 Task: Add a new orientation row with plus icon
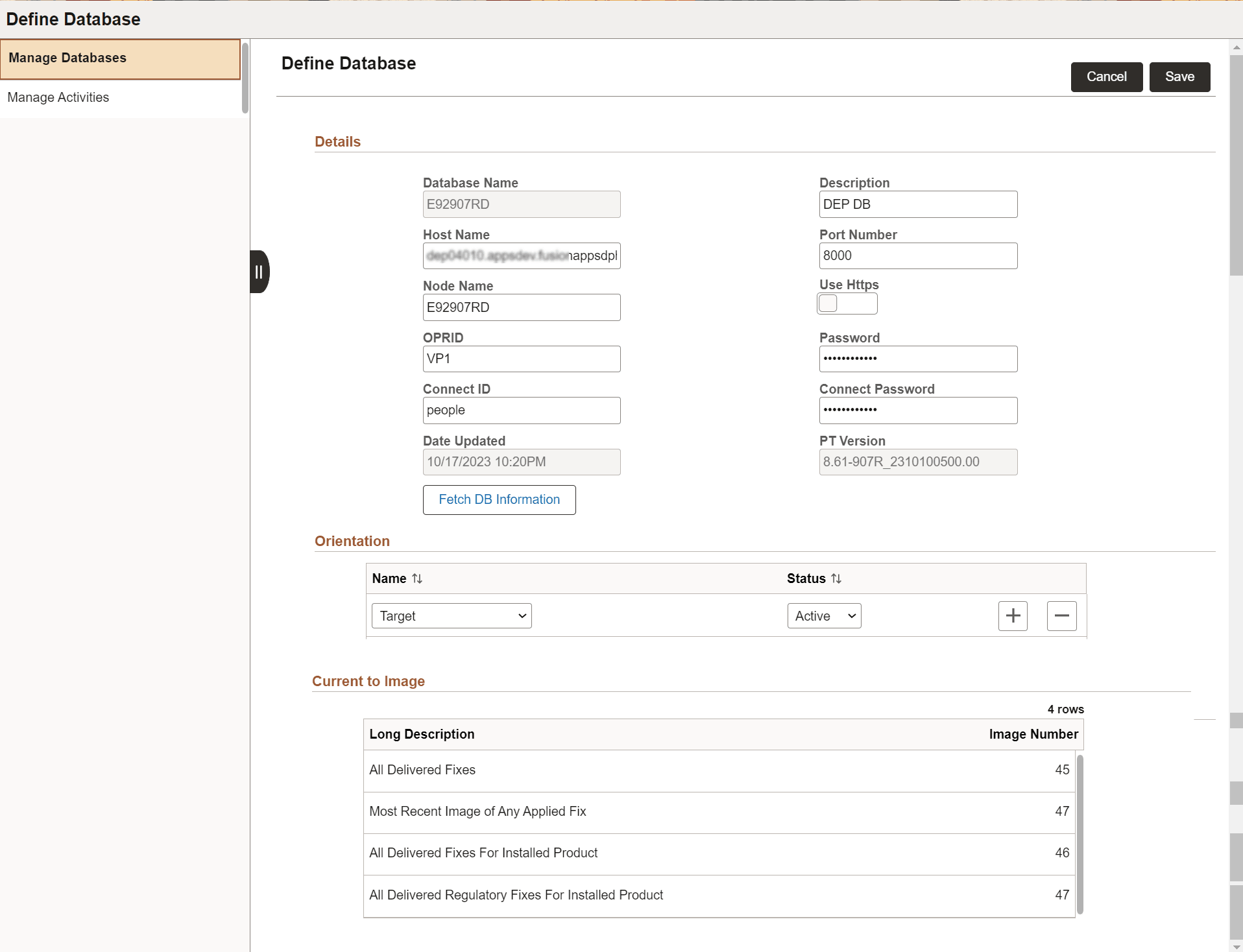1012,615
